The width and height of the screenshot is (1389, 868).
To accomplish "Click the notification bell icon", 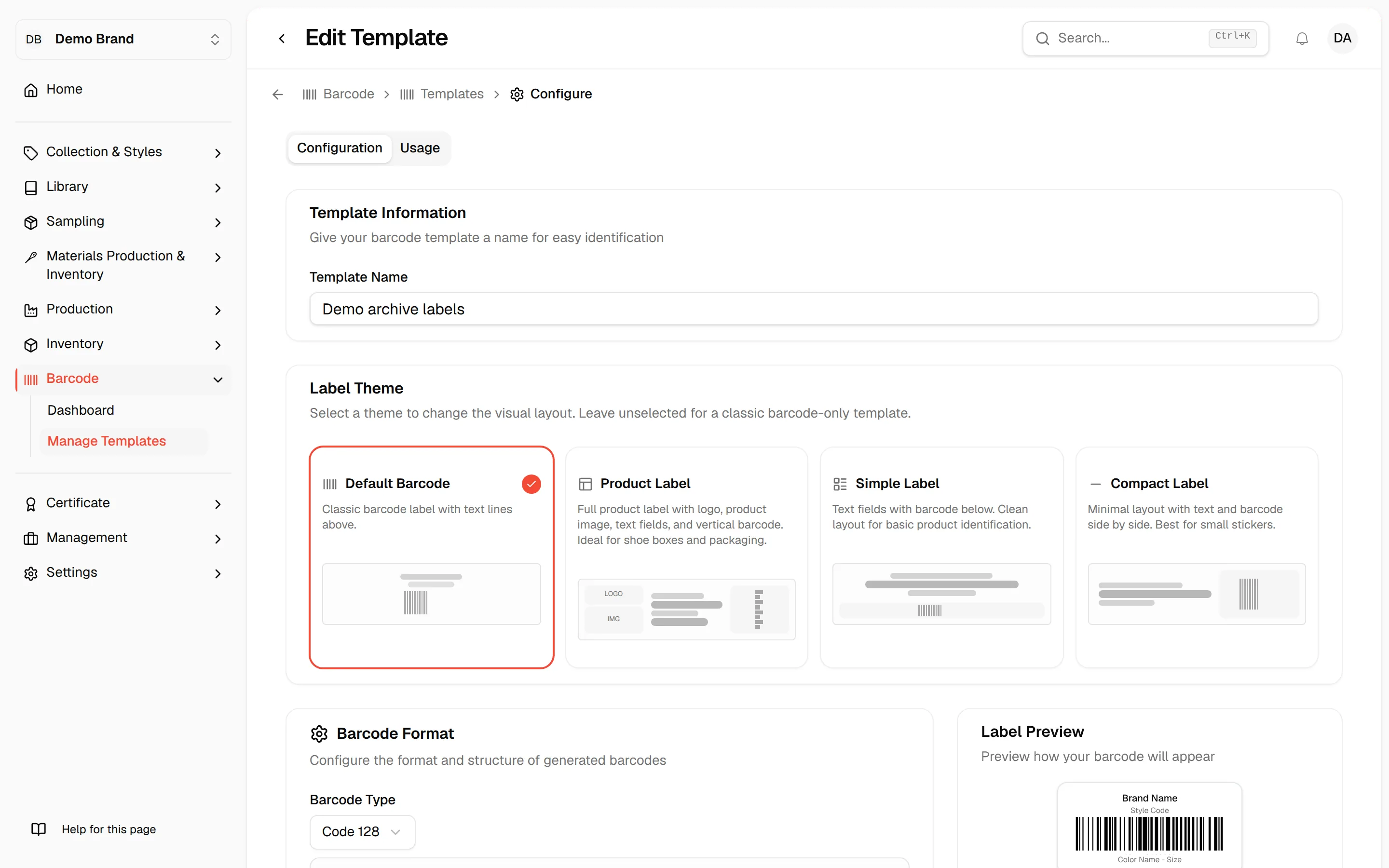I will [1302, 39].
